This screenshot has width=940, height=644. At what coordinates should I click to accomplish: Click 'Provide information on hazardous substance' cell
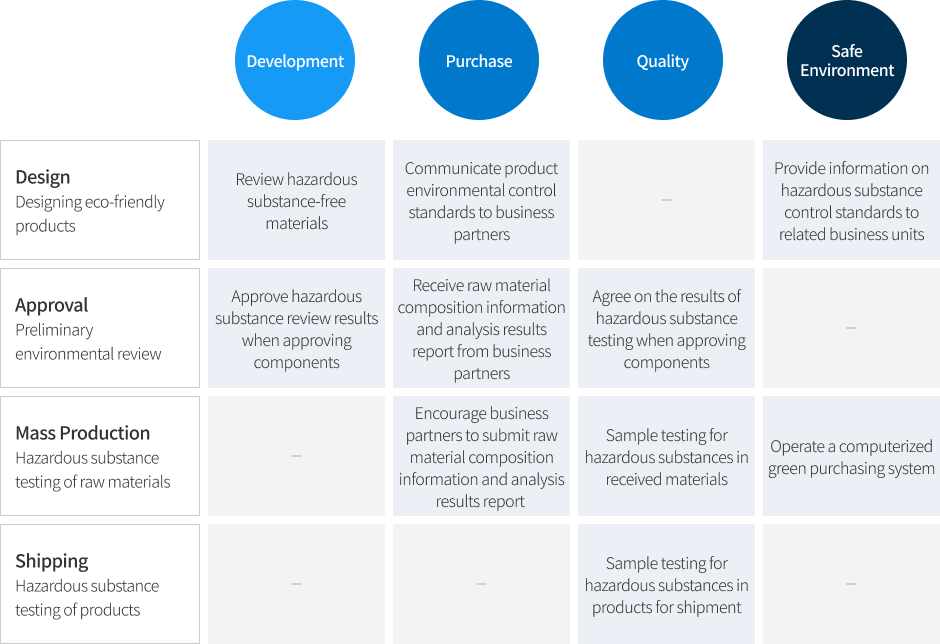click(851, 200)
